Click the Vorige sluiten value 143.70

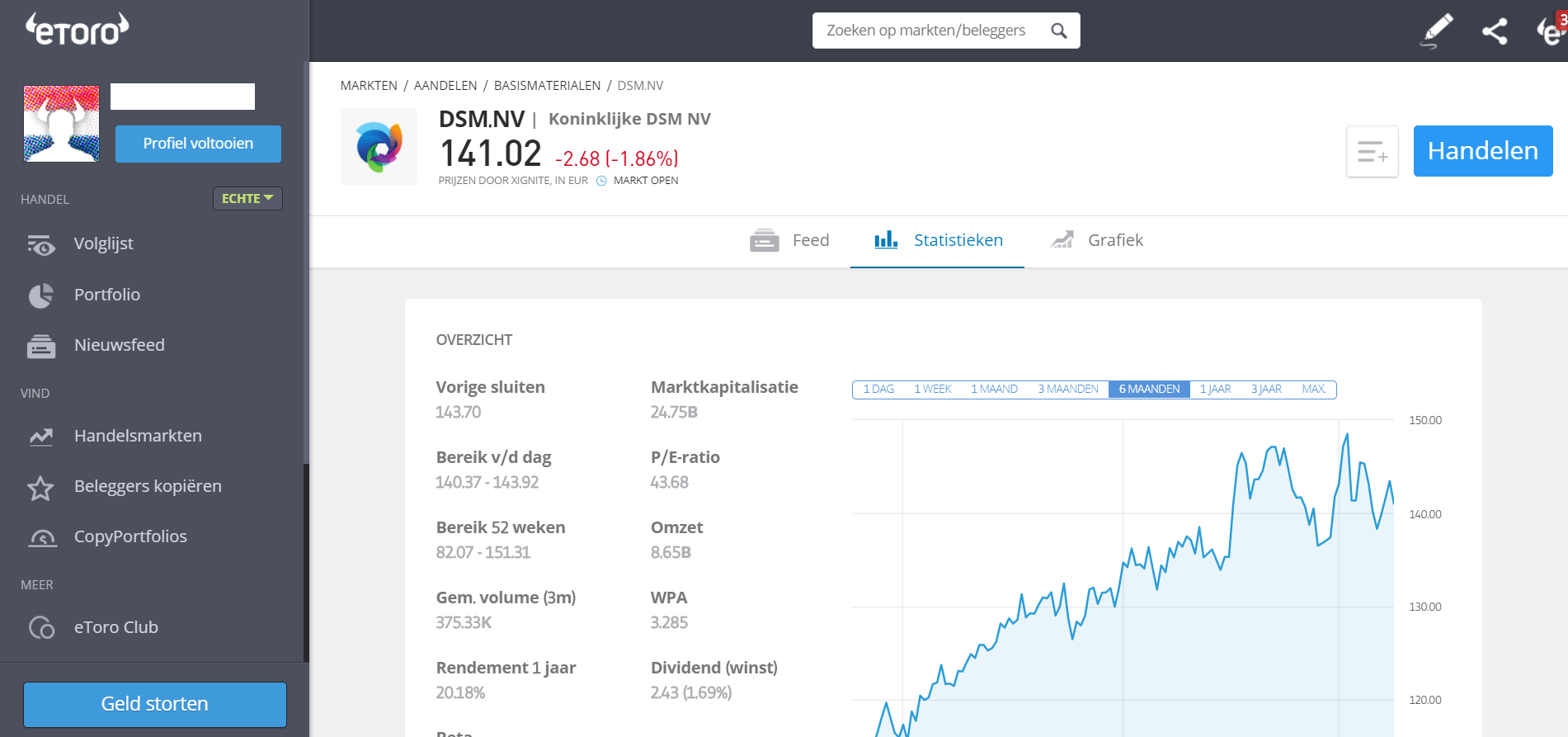pyautogui.click(x=459, y=412)
